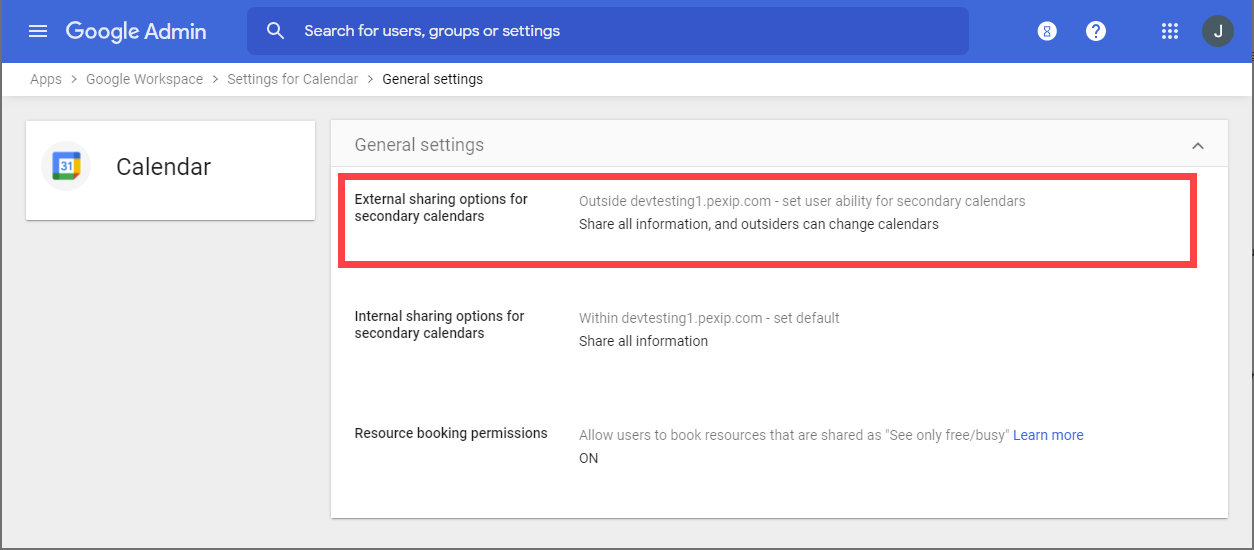Image resolution: width=1254 pixels, height=550 pixels.
Task: Open the Google apps grid launcher
Action: 1170,31
